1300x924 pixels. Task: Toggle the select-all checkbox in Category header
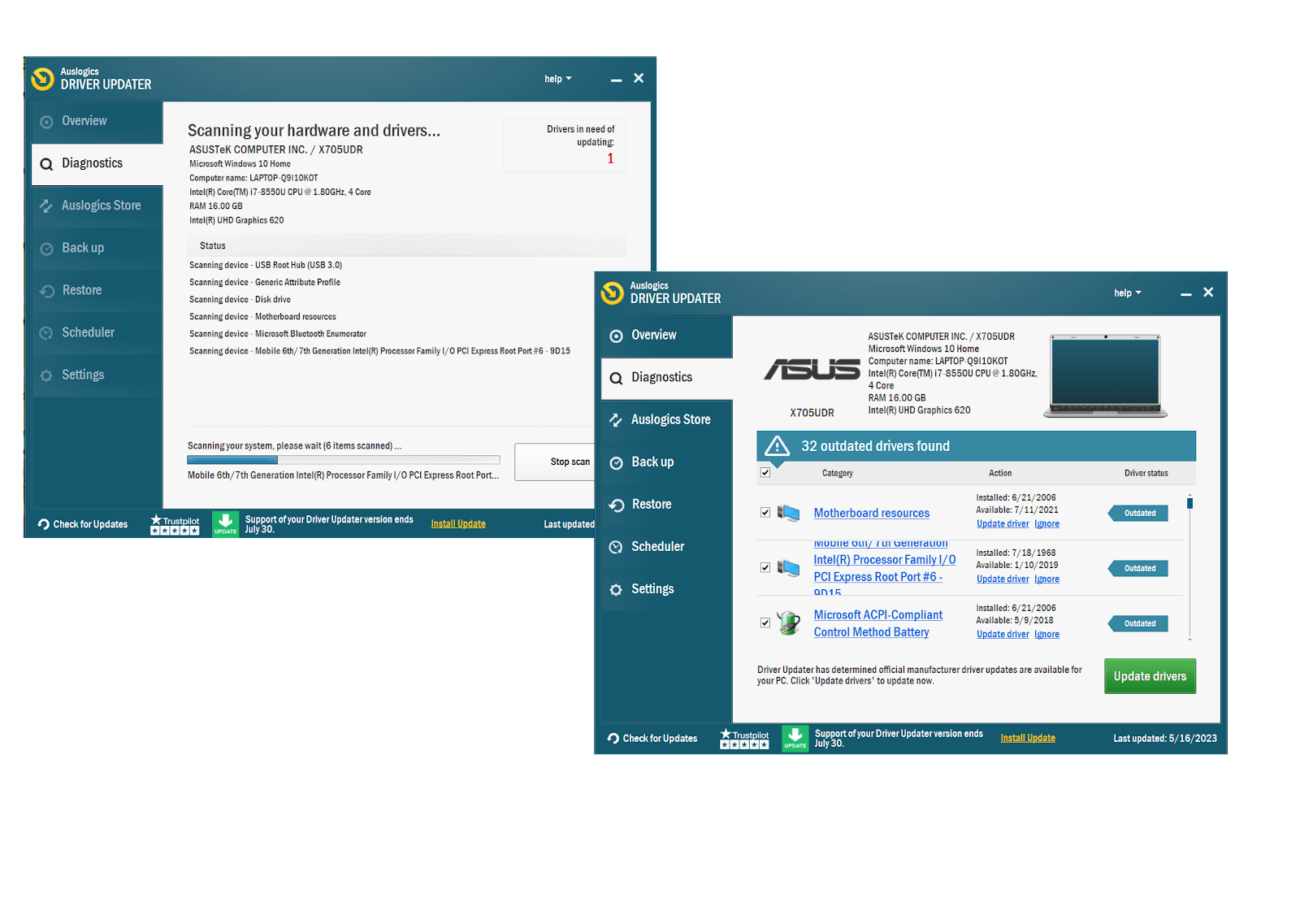click(x=765, y=473)
